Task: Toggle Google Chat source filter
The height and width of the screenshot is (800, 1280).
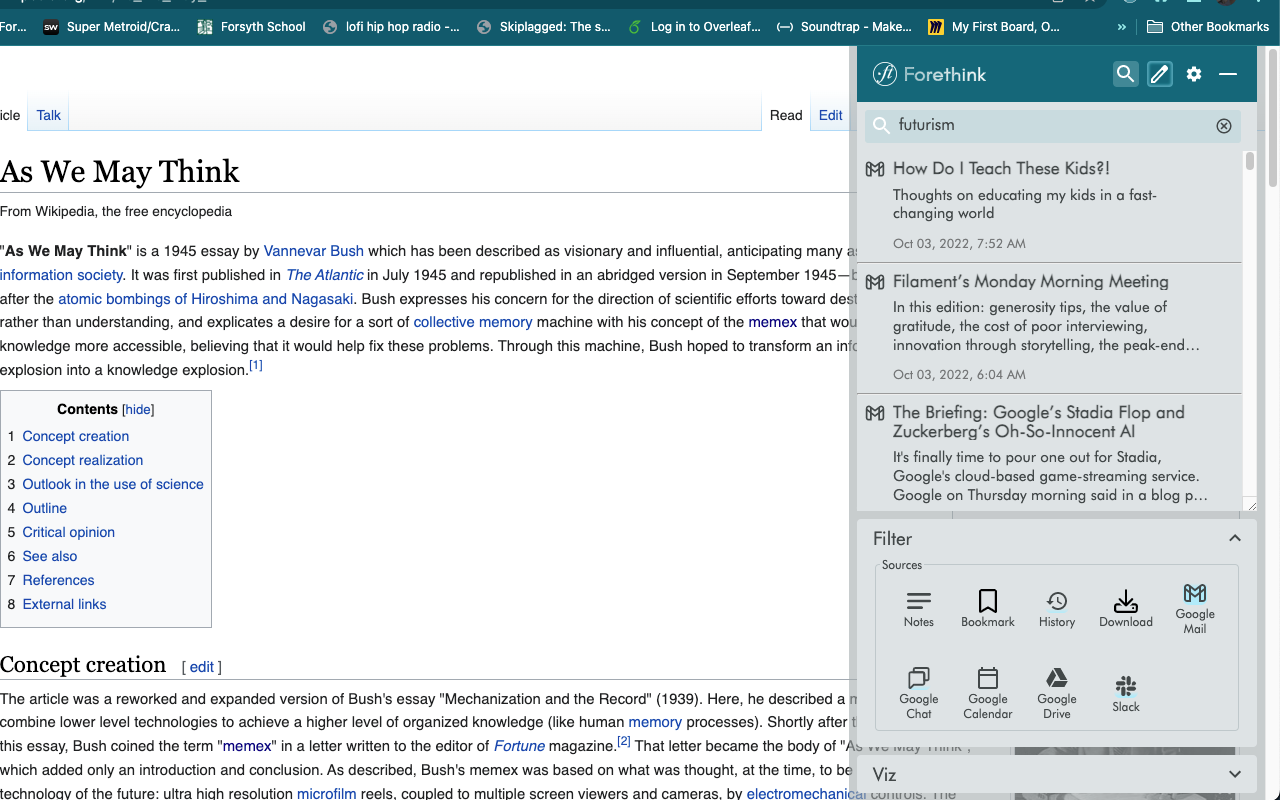Action: click(x=918, y=693)
